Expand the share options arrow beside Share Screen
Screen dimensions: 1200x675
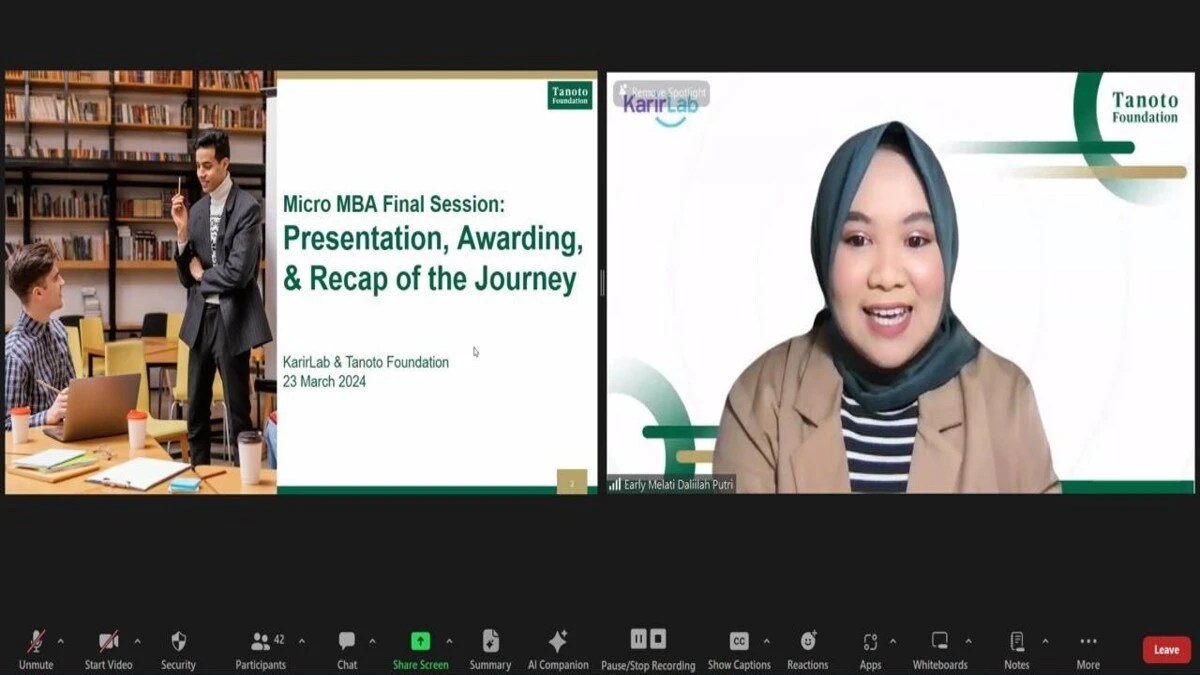point(449,641)
